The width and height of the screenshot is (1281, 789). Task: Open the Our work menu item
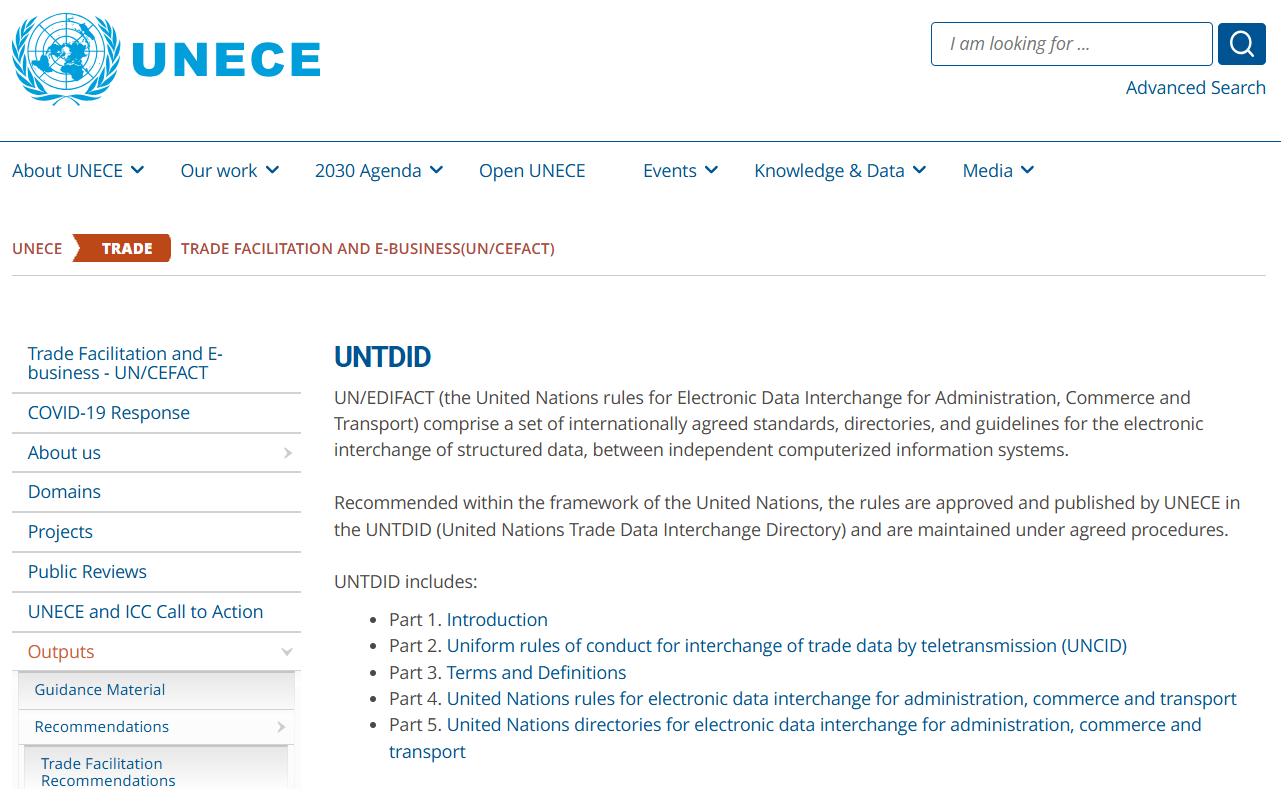[x=218, y=171]
